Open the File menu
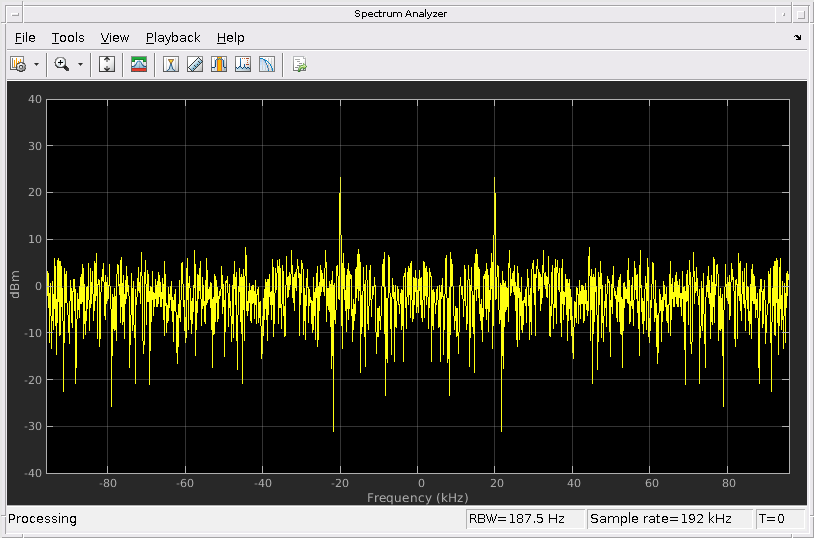This screenshot has width=814, height=538. [x=25, y=38]
